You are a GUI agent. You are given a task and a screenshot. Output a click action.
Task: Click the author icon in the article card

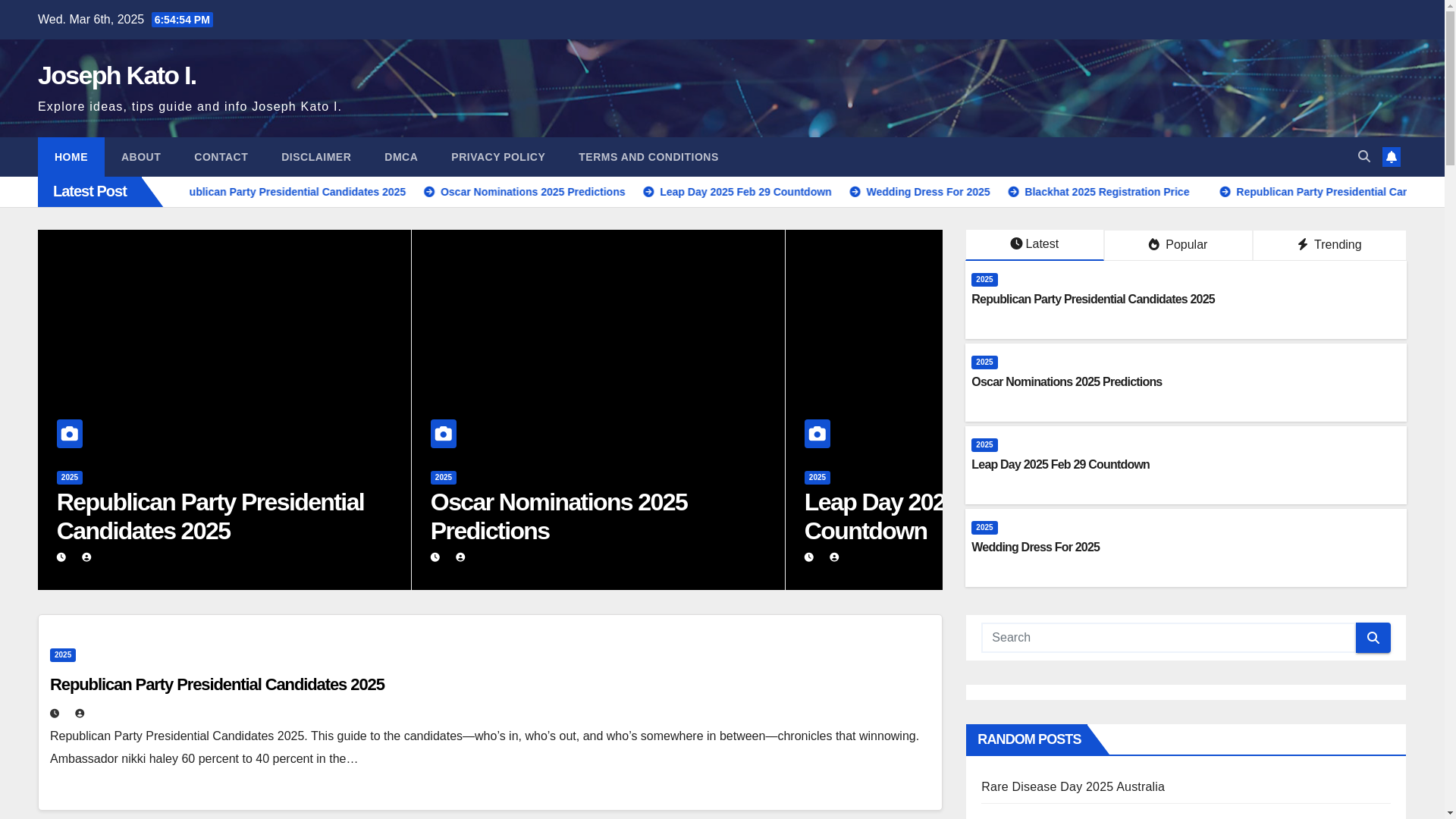(x=80, y=714)
